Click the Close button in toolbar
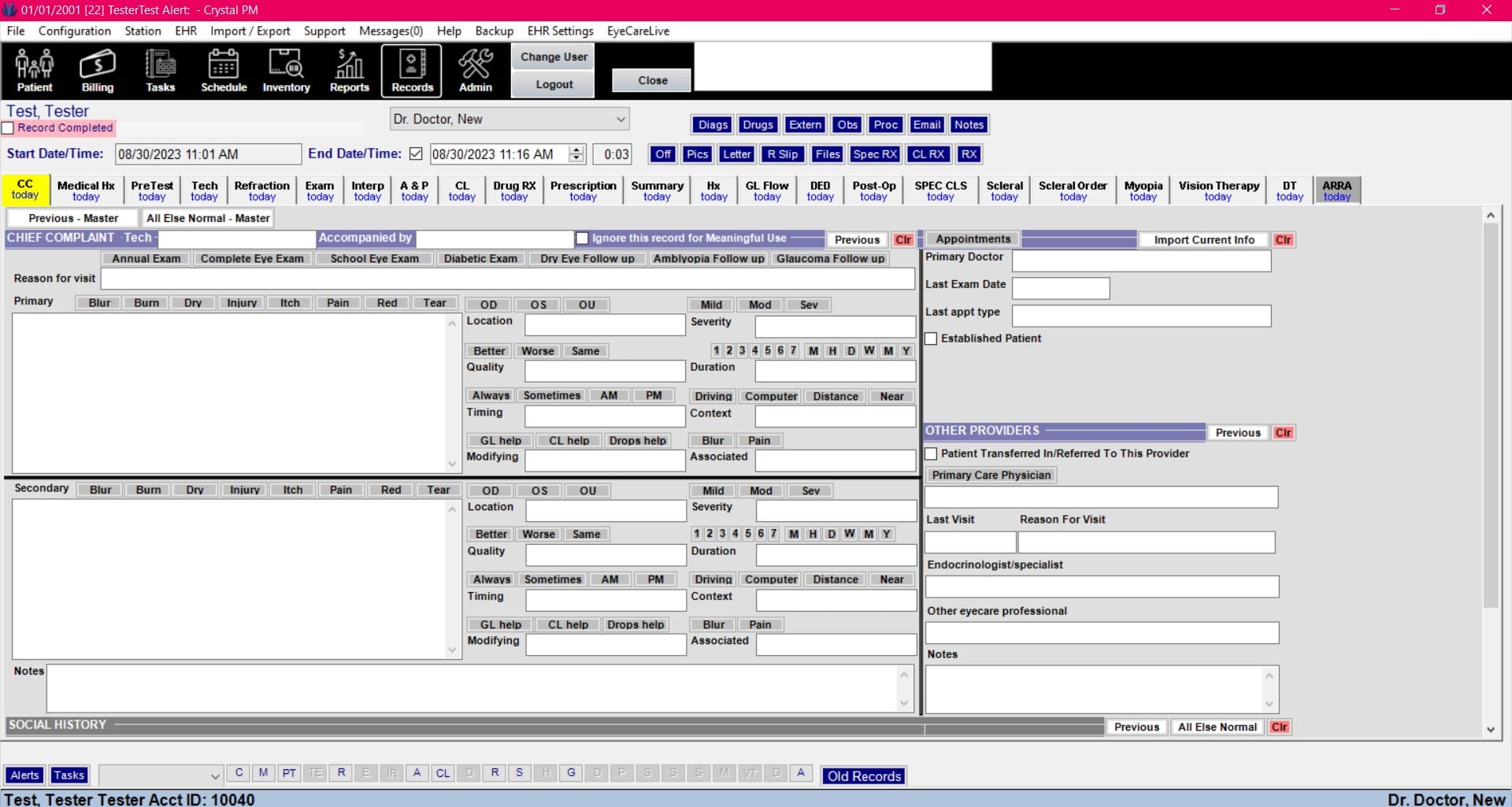 pos(652,80)
